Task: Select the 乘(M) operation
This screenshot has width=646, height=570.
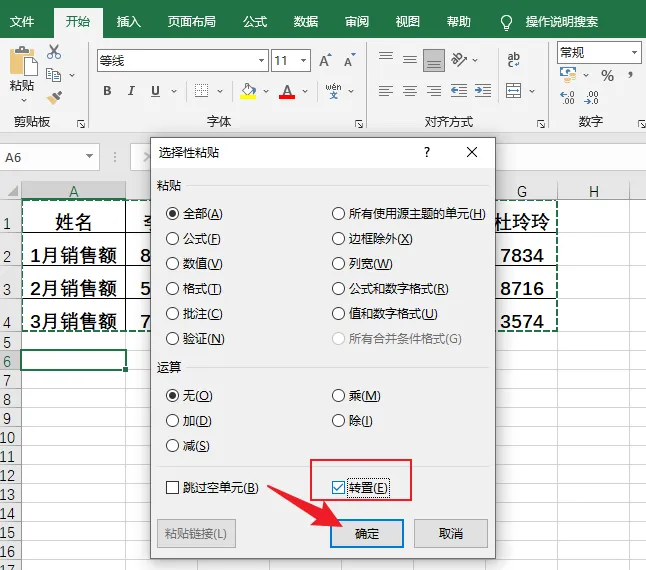Action: (356, 396)
